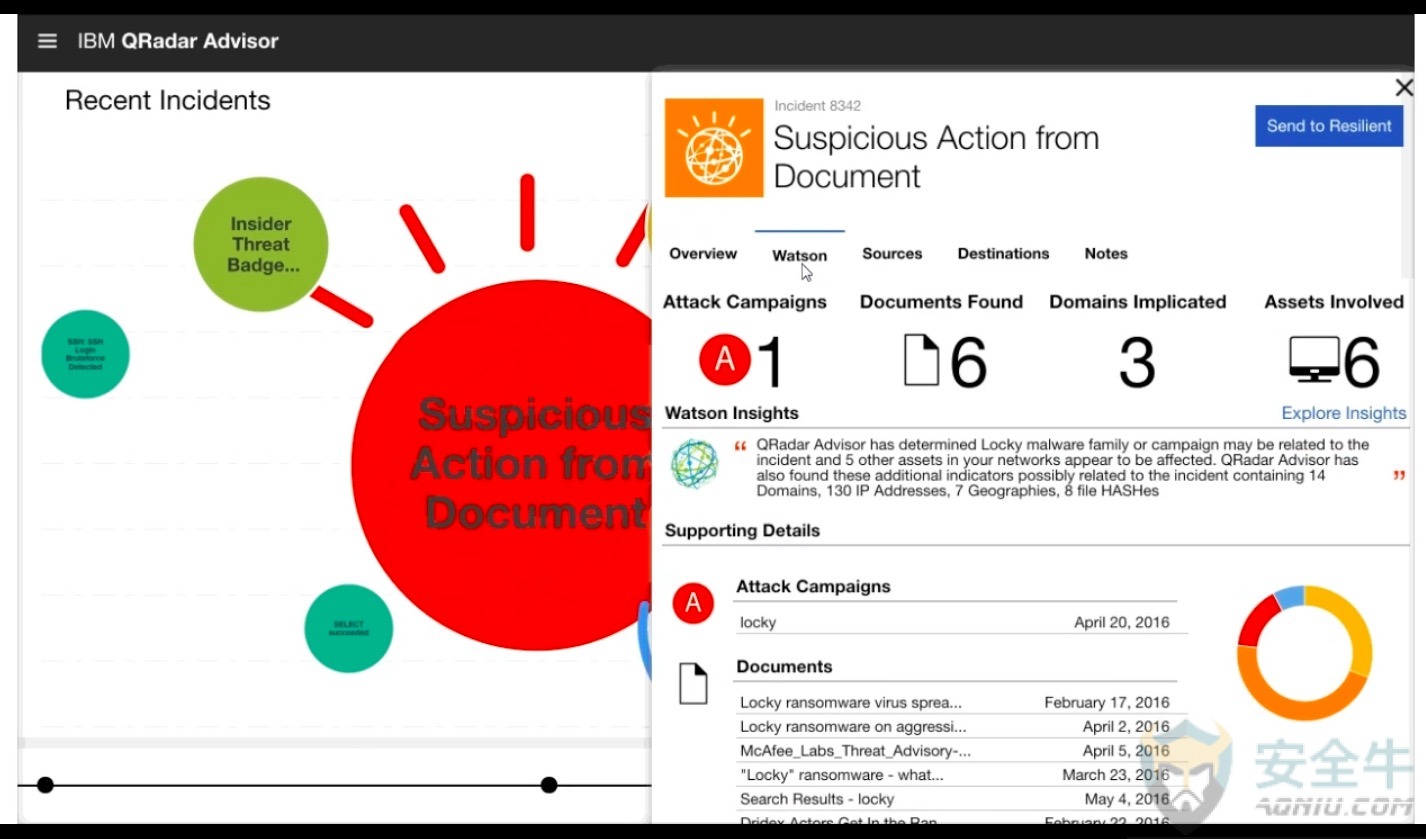Open the Notes tab
The width and height of the screenshot is (1426, 839).
click(1106, 254)
